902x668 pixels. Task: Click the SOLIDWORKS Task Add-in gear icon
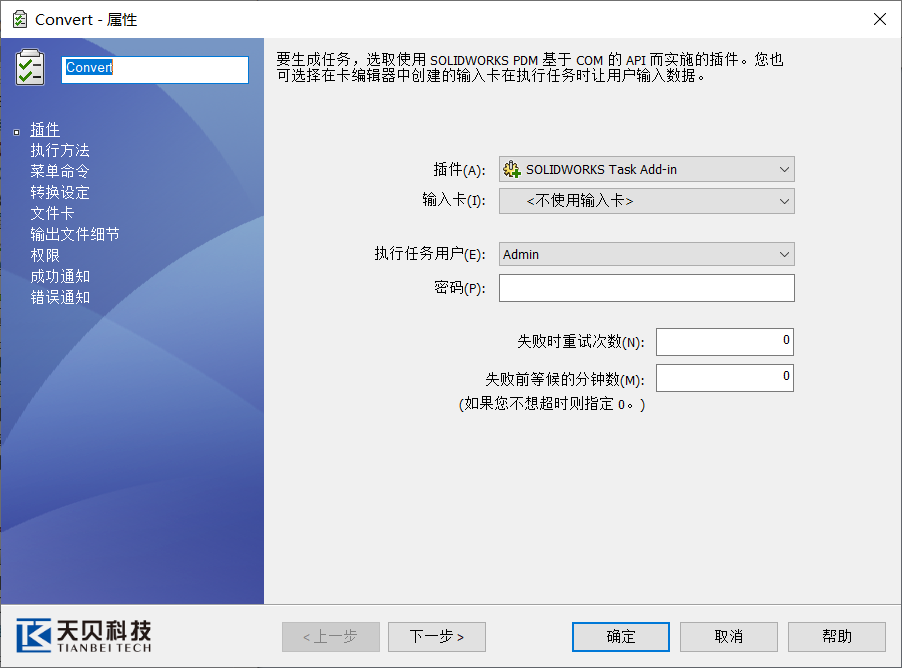[512, 170]
